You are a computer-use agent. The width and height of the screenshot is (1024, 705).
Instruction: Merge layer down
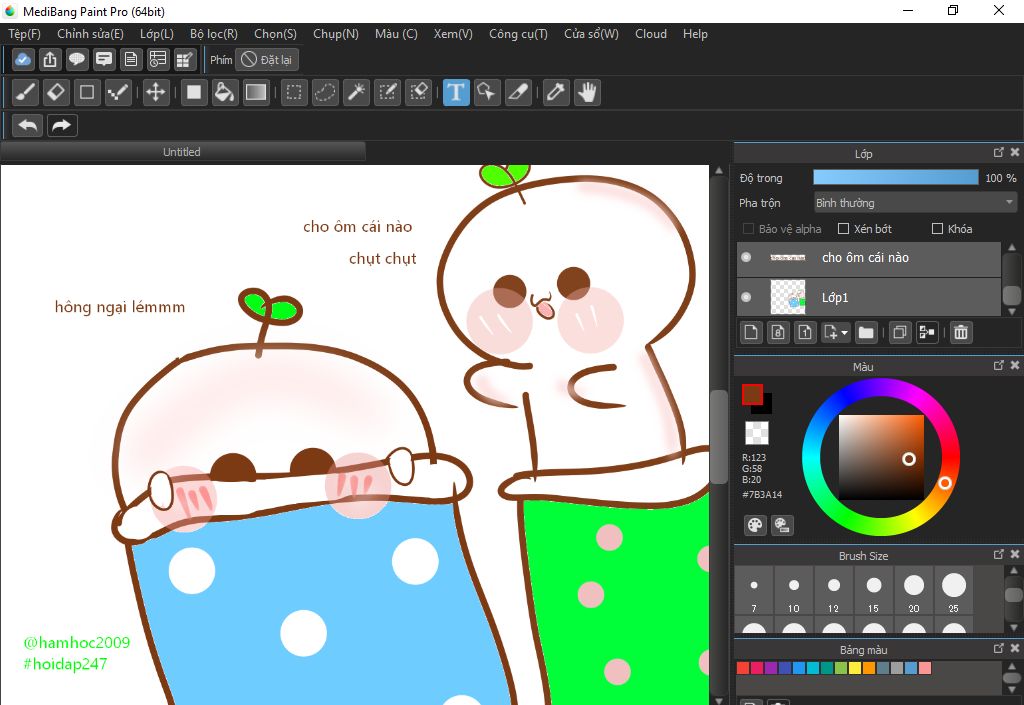pyautogui.click(x=927, y=333)
